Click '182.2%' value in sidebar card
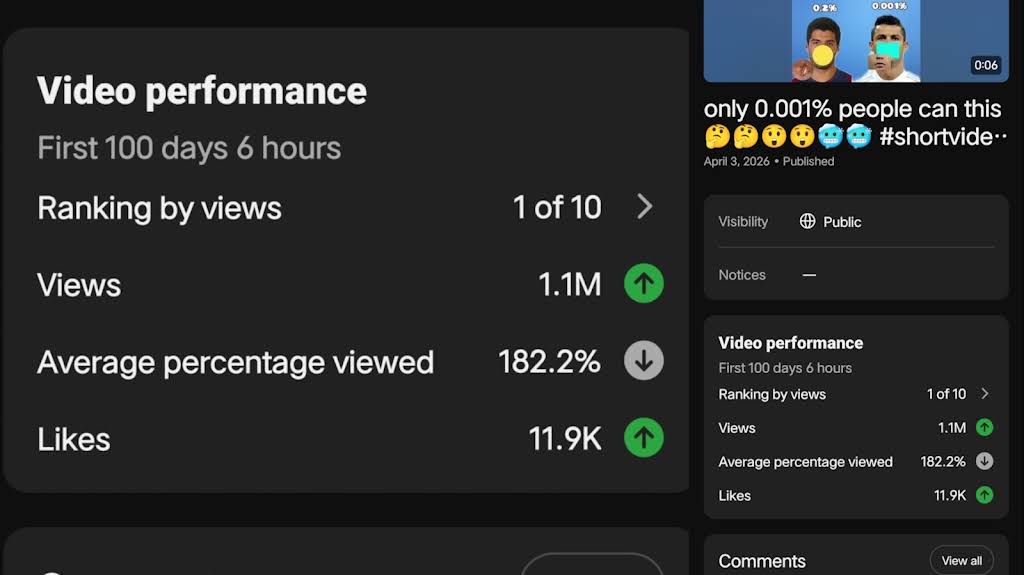 coord(943,462)
